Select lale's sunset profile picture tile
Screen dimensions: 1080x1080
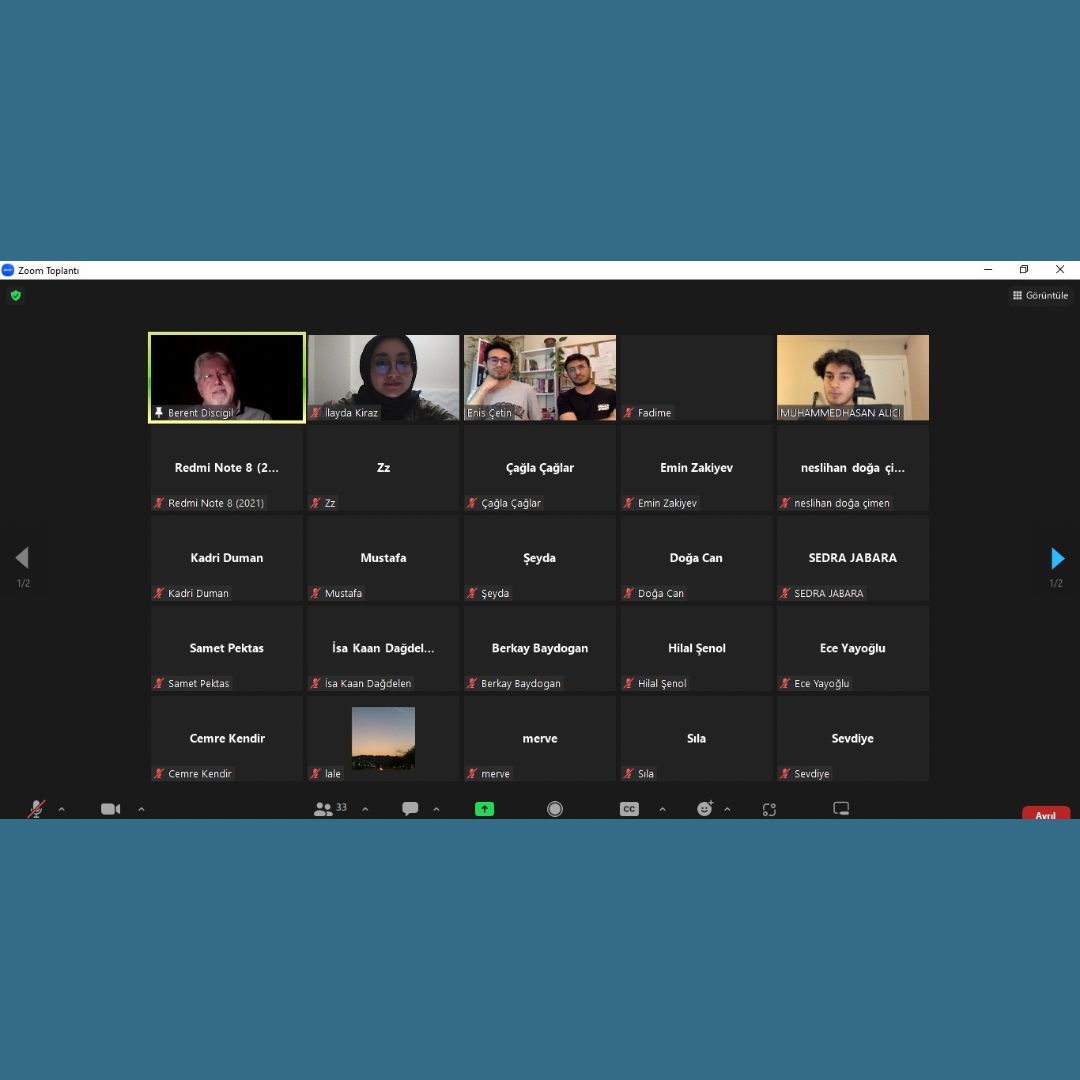[x=383, y=738]
